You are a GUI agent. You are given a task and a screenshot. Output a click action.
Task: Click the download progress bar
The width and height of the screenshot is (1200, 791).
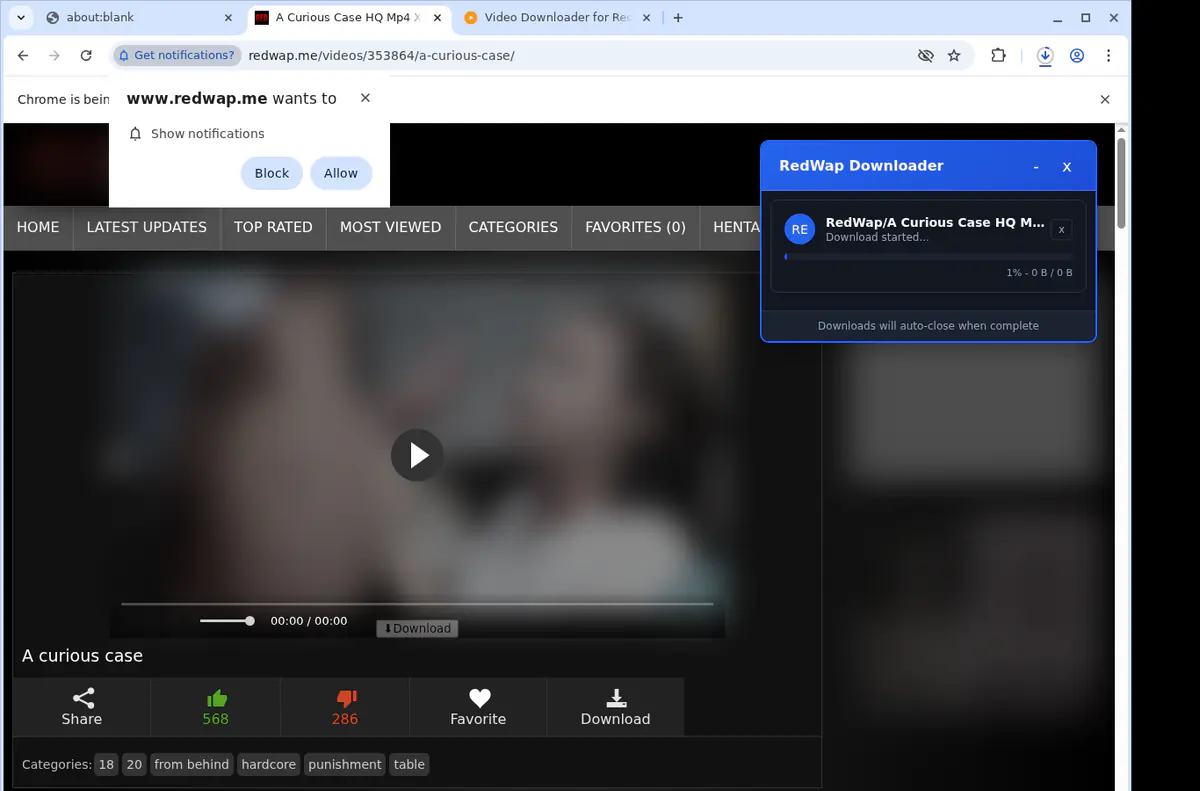click(x=928, y=257)
